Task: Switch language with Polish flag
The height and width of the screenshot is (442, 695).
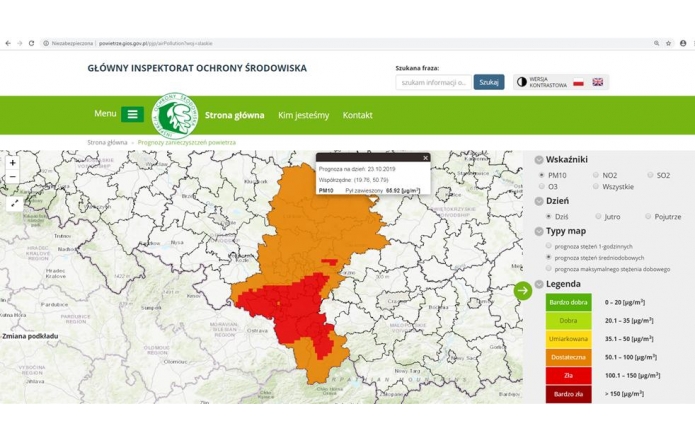Action: click(578, 82)
